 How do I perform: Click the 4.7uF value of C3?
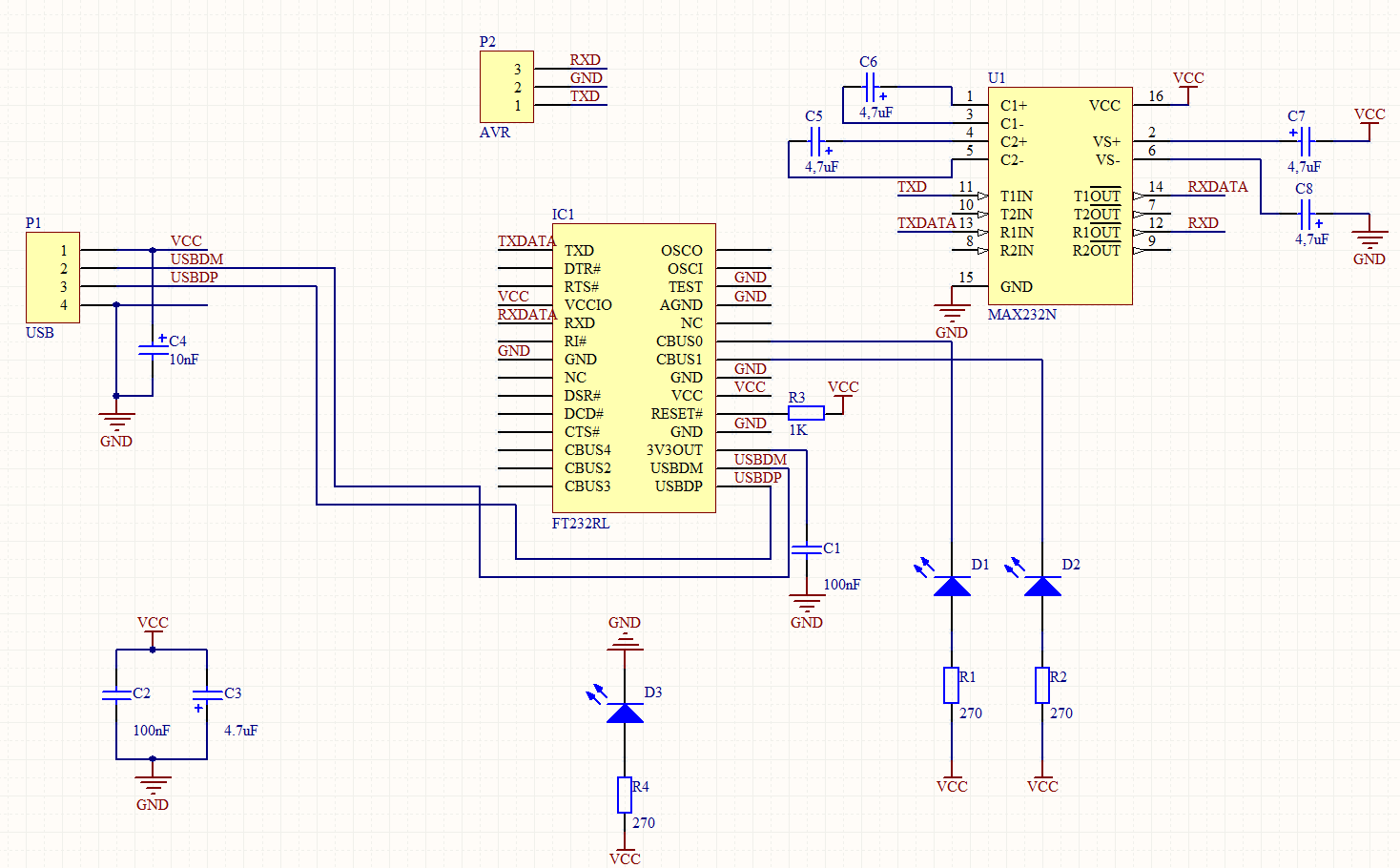(241, 731)
